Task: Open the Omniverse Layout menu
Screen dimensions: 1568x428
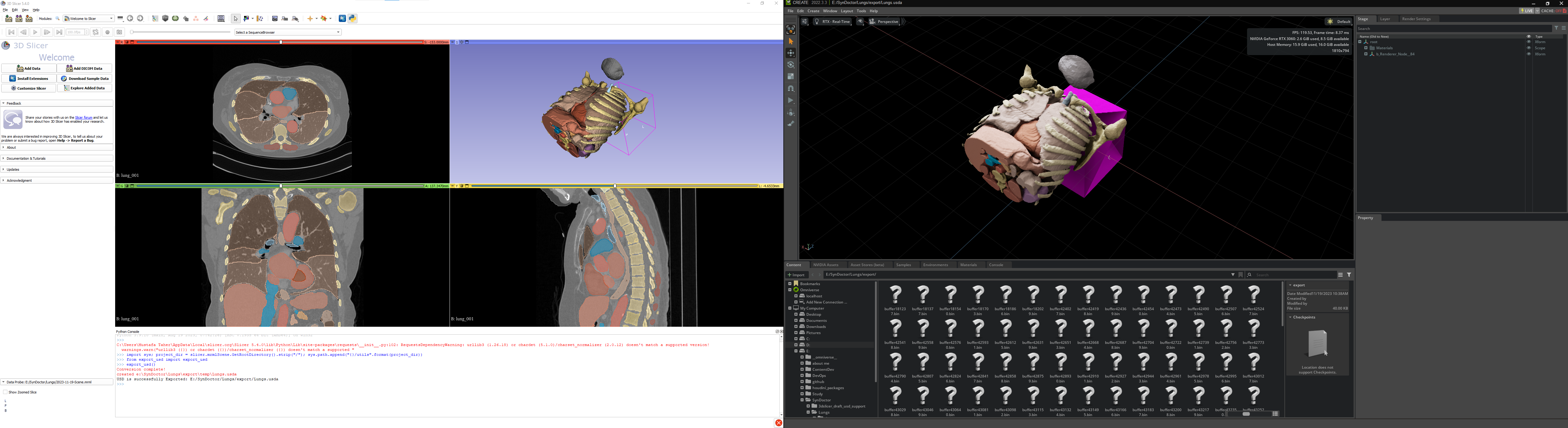Action: [x=847, y=11]
